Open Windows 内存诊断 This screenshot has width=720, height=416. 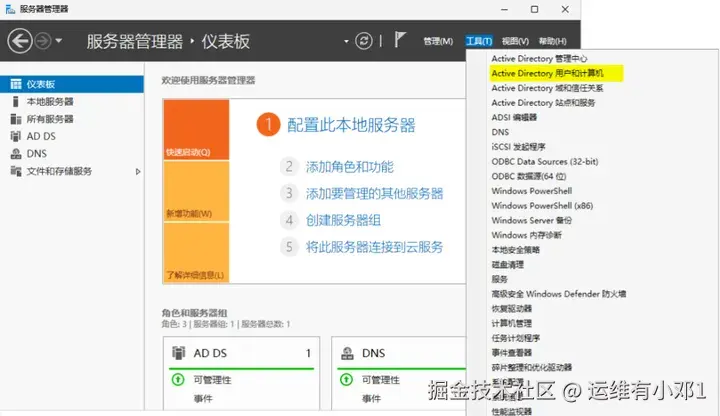pos(526,235)
